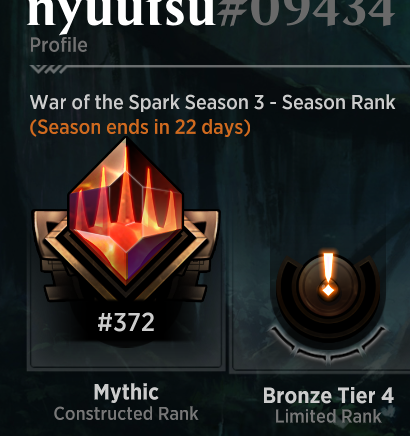The width and height of the screenshot is (410, 436).
Task: Click the tier progress pips arc below Bronze icon
Action: [328, 344]
